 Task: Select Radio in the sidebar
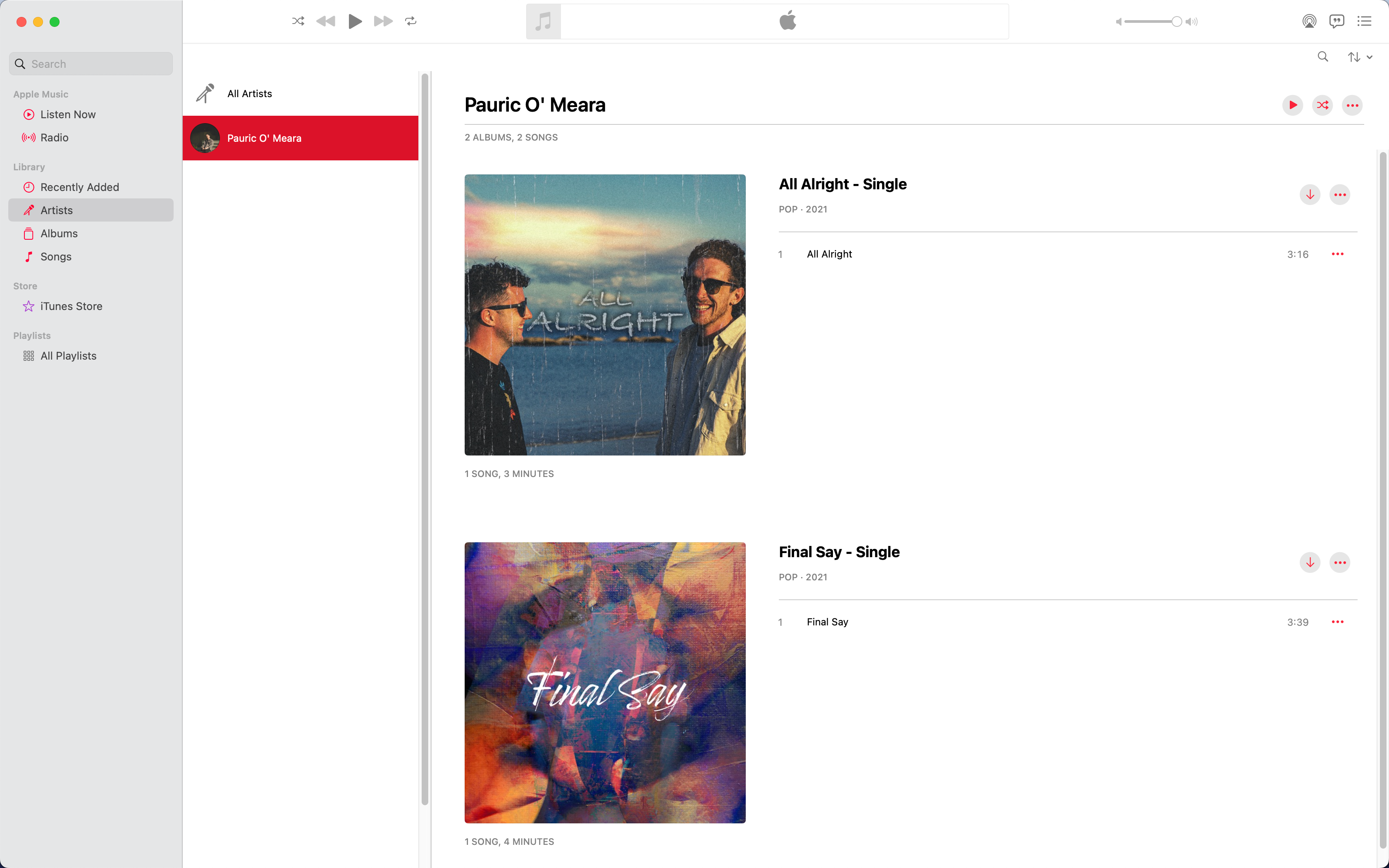(x=55, y=137)
